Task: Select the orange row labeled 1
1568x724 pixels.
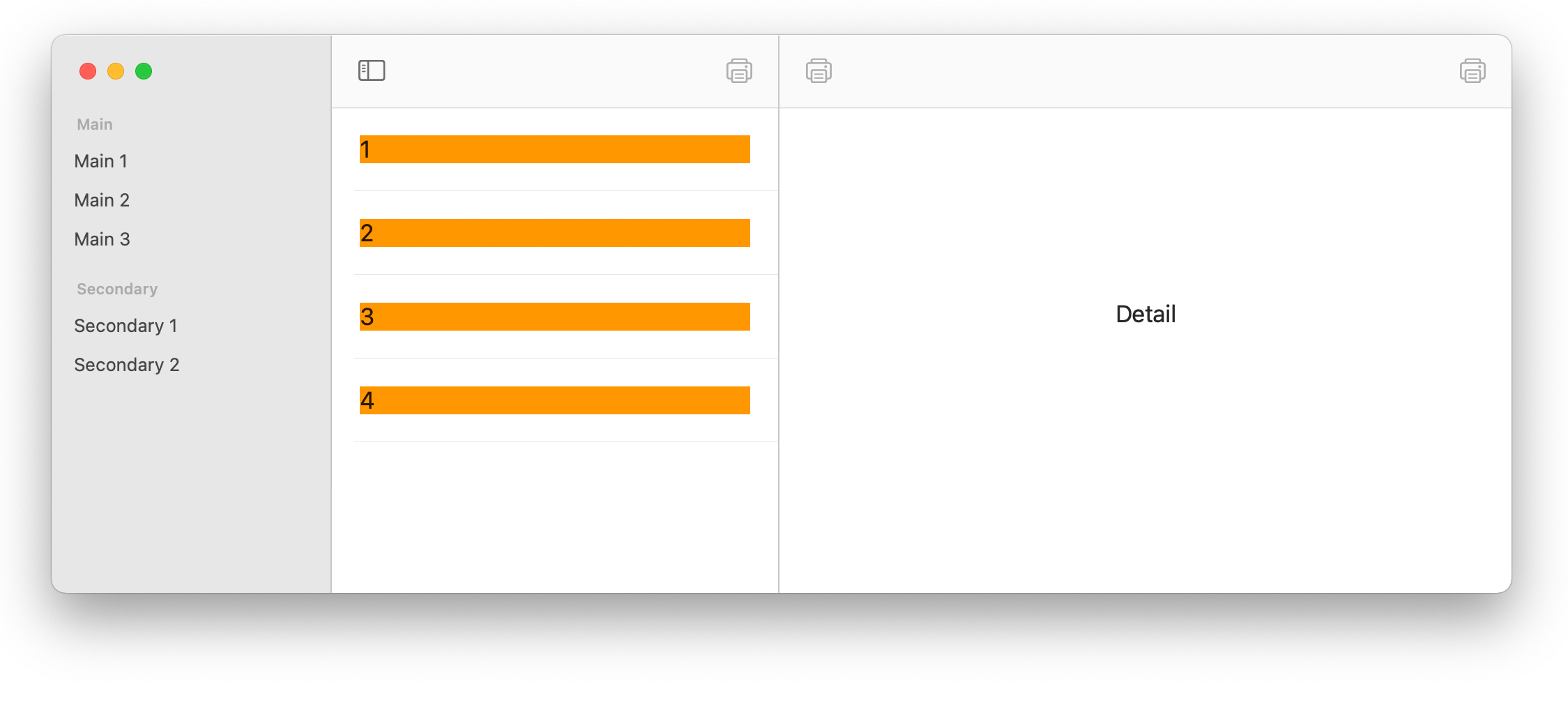Action: tap(555, 149)
